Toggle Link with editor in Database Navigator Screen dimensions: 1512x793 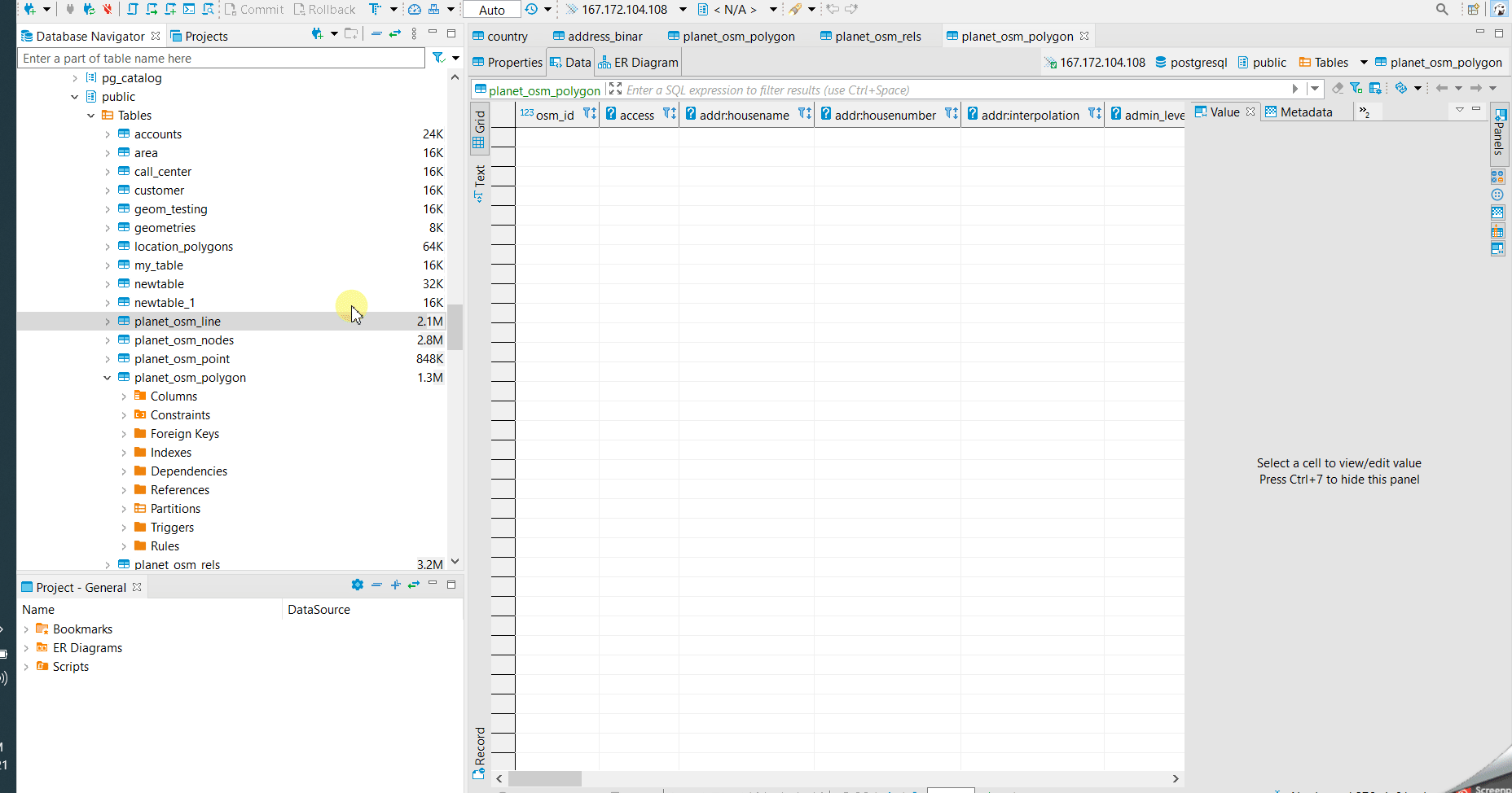pos(395,34)
